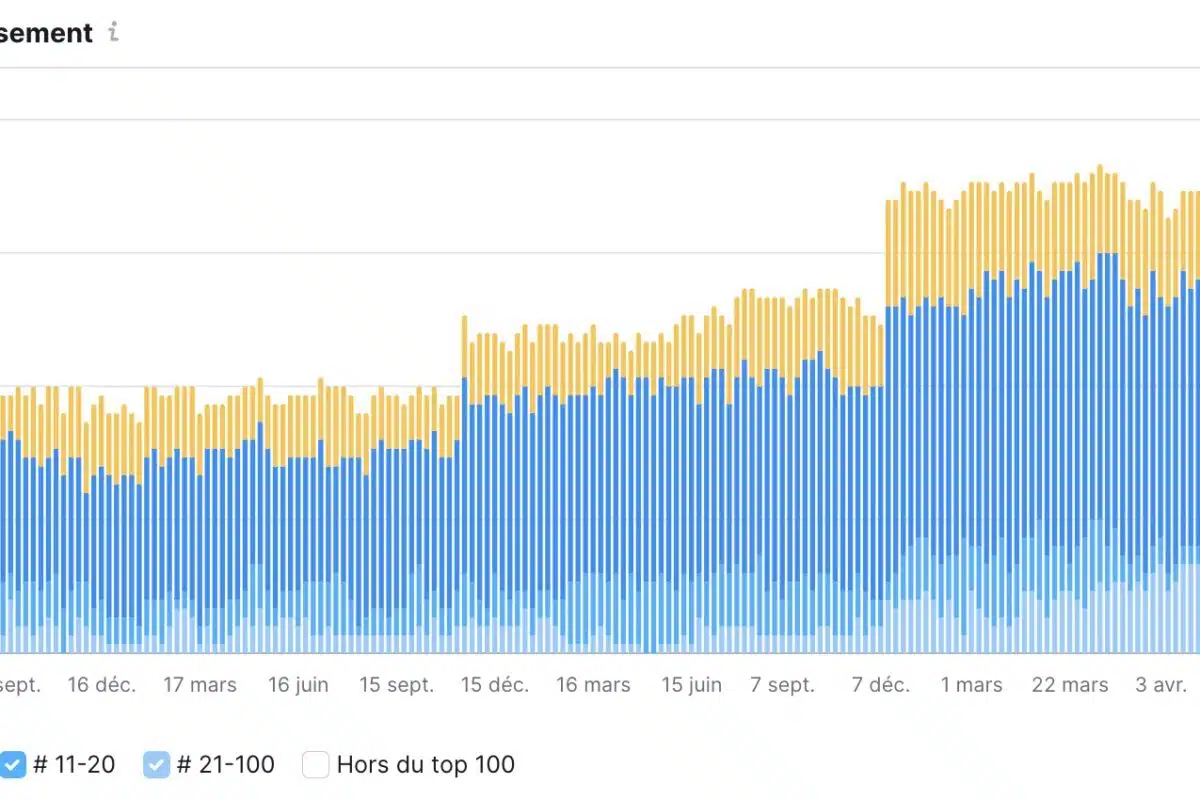Select the 7 déc. axis date label

coord(880,685)
